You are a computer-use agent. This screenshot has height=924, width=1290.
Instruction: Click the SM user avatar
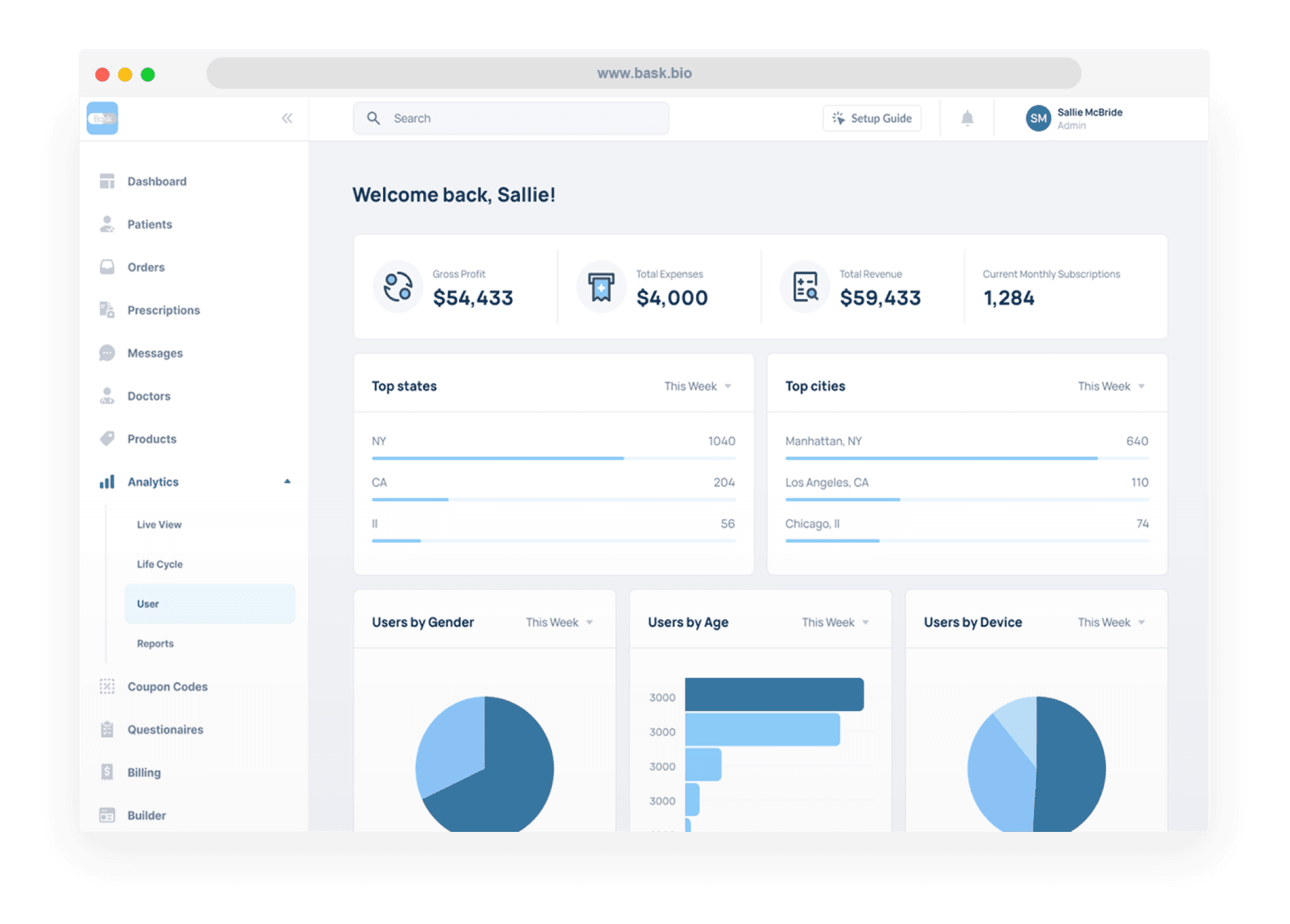[1038, 118]
